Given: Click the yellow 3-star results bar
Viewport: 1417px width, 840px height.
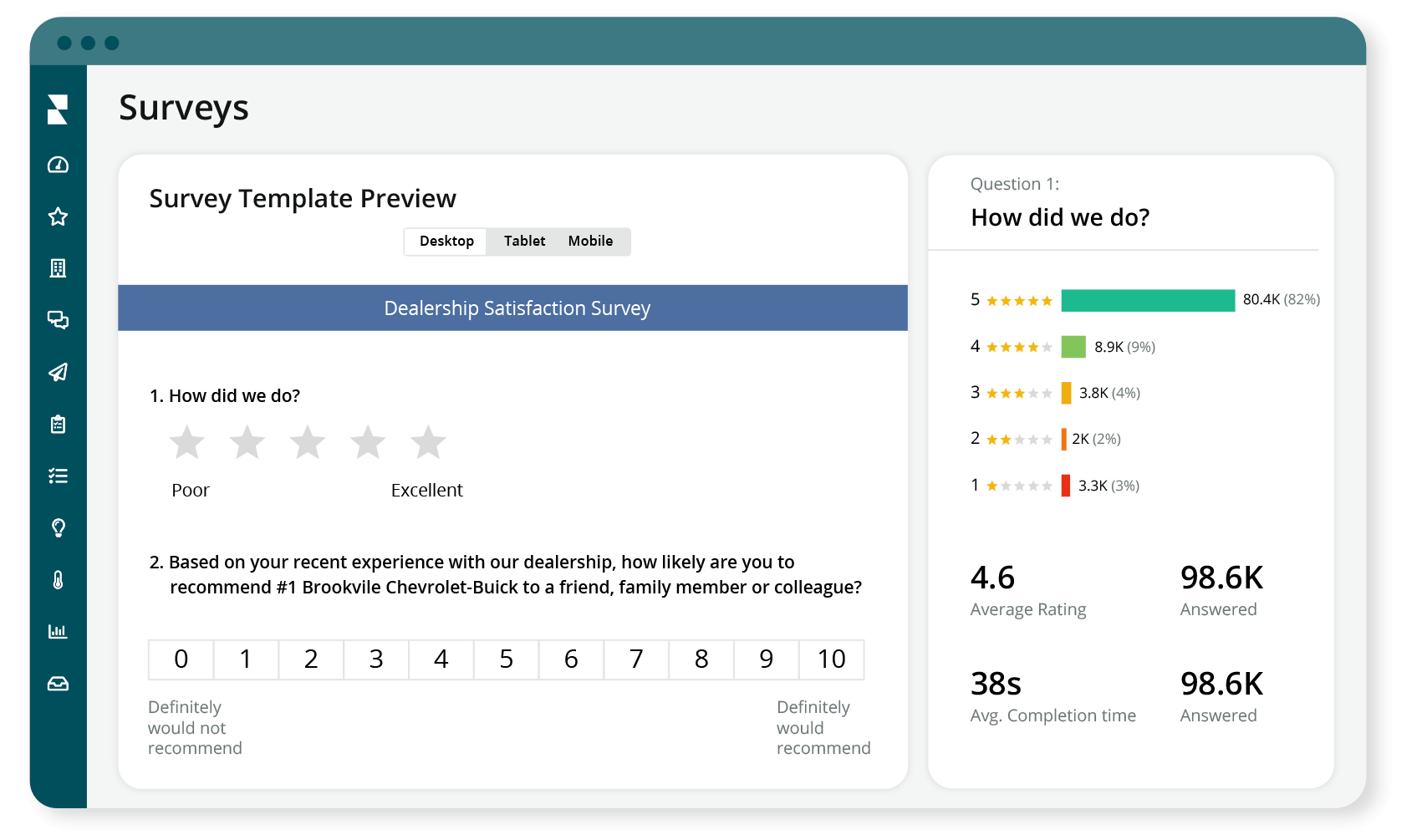Looking at the screenshot, I should tap(1066, 393).
